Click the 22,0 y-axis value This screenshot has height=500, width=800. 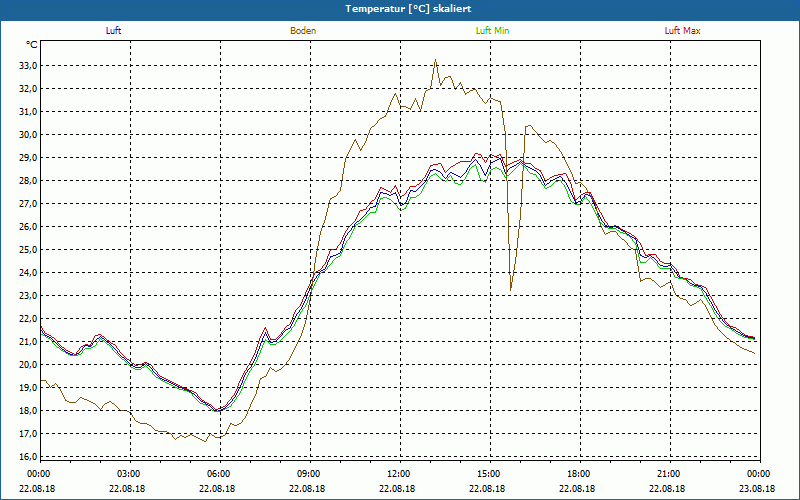(x=28, y=318)
